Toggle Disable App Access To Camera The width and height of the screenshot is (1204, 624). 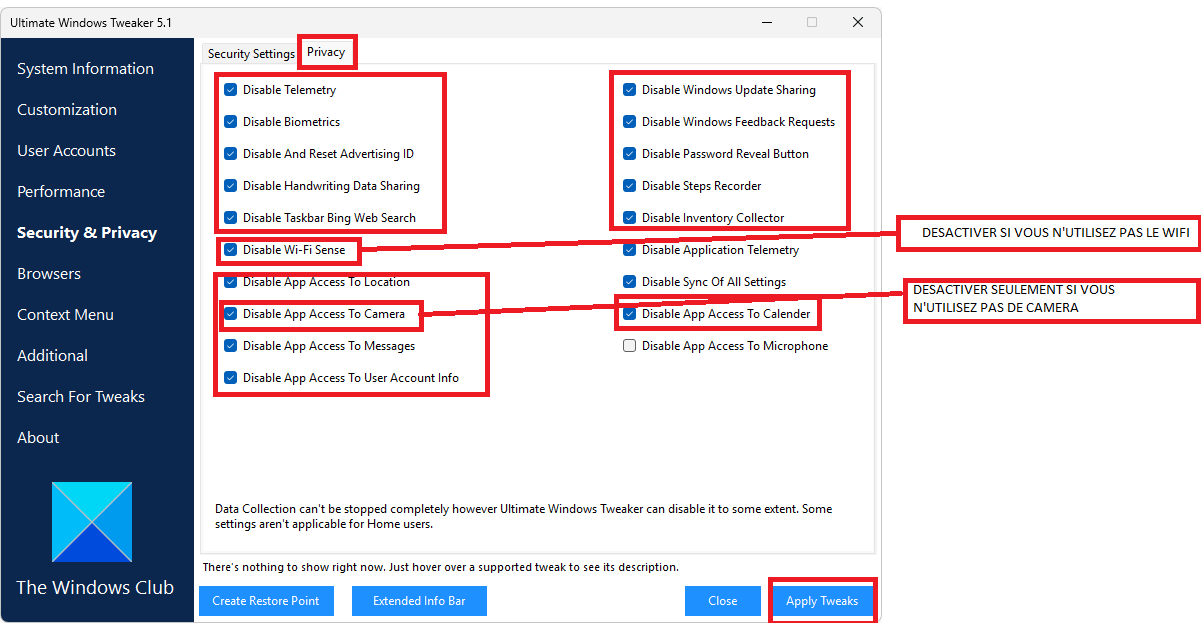[231, 314]
